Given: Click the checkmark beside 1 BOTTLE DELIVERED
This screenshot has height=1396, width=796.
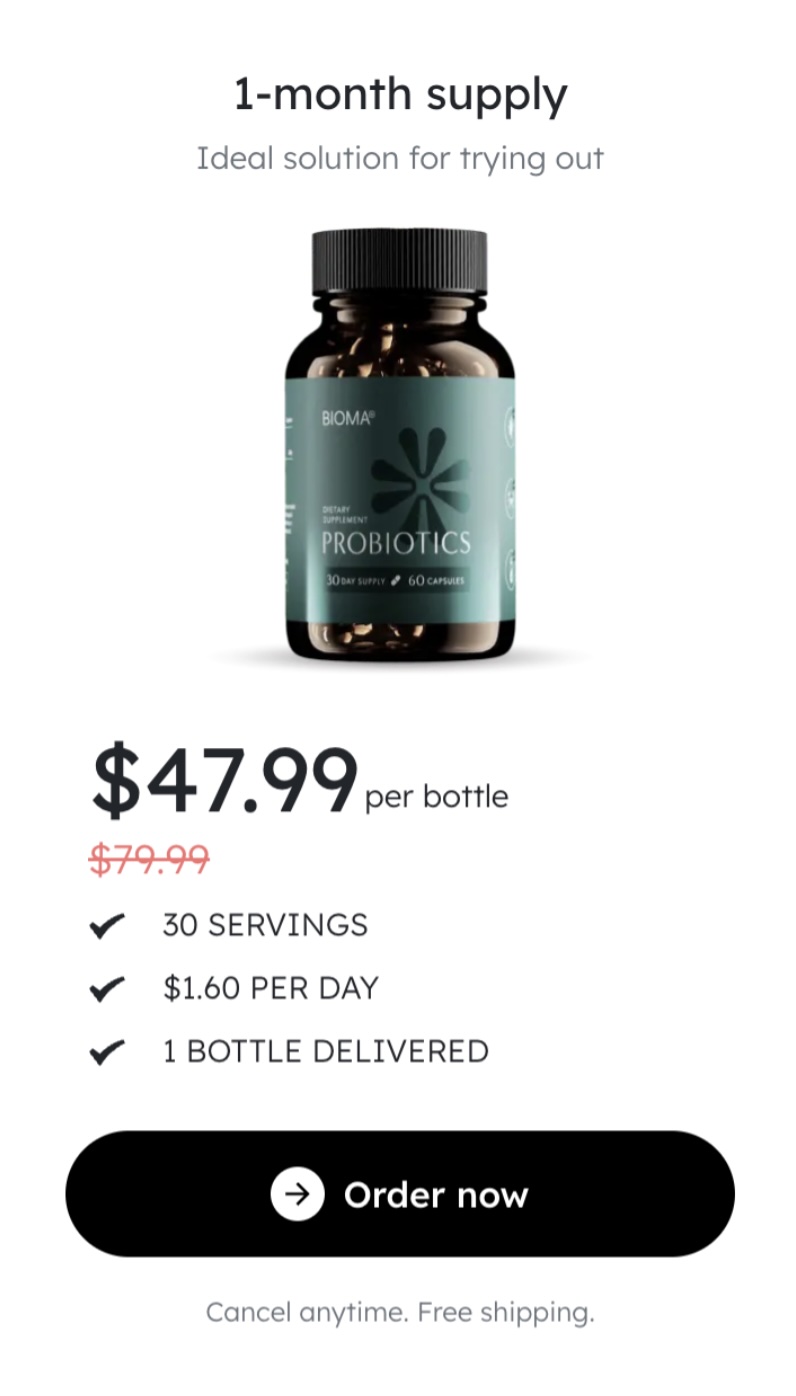Looking at the screenshot, I should [107, 1052].
